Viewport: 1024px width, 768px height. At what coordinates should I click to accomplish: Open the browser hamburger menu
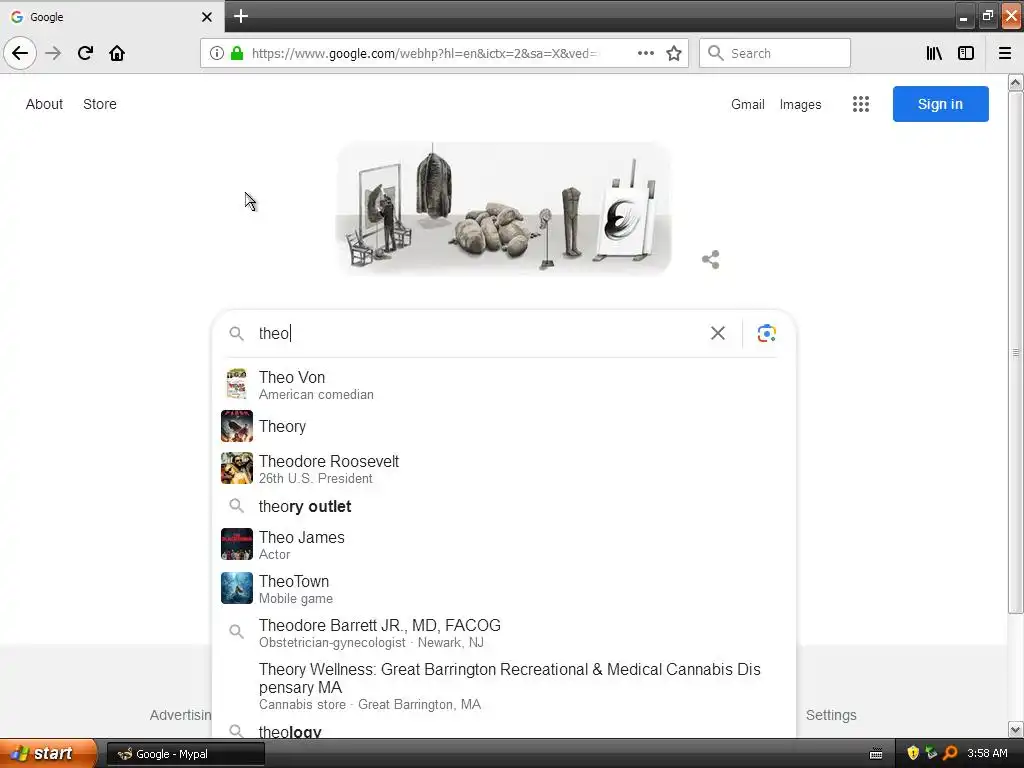click(x=1005, y=53)
